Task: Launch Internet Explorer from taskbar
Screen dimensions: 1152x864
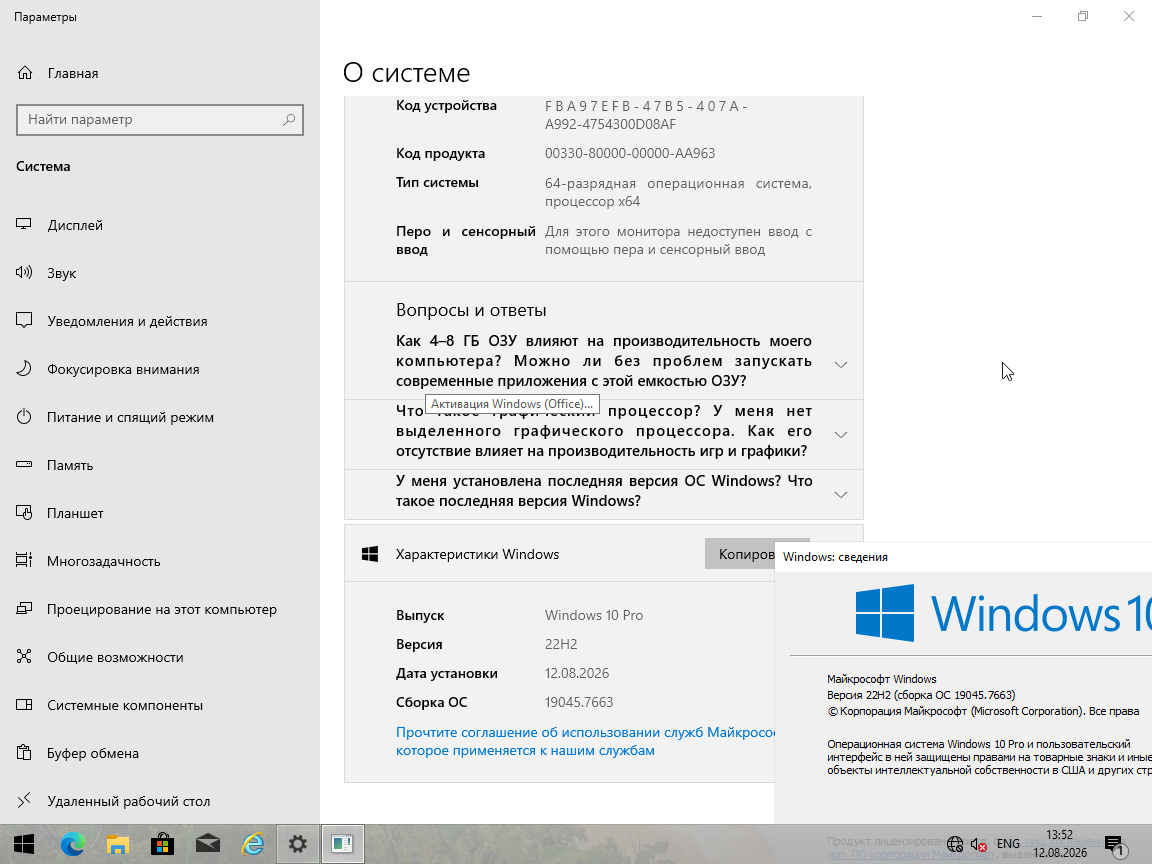Action: 253,844
